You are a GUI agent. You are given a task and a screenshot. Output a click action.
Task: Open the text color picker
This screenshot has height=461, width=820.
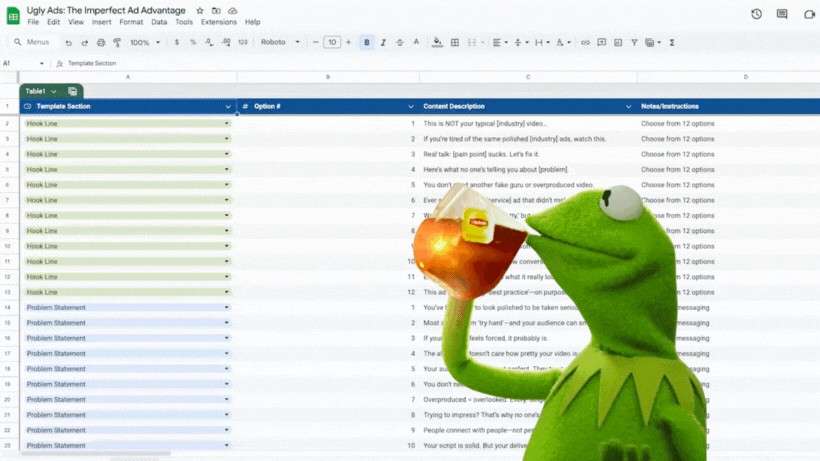coord(416,42)
